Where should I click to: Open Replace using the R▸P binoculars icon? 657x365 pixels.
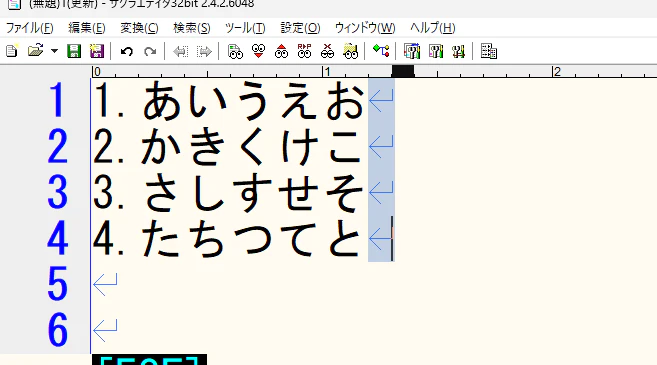(305, 51)
